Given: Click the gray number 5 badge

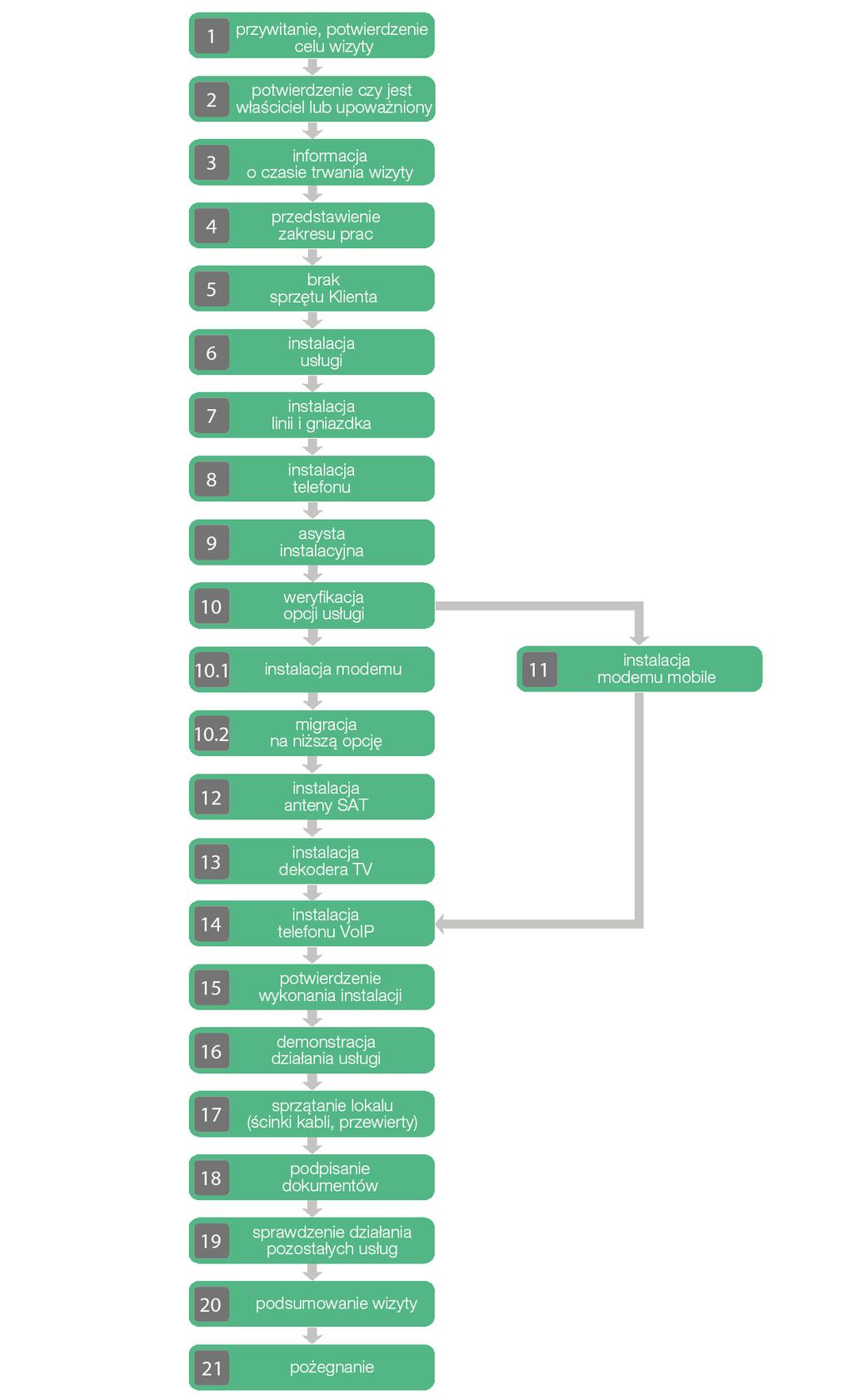Looking at the screenshot, I should pyautogui.click(x=212, y=289).
